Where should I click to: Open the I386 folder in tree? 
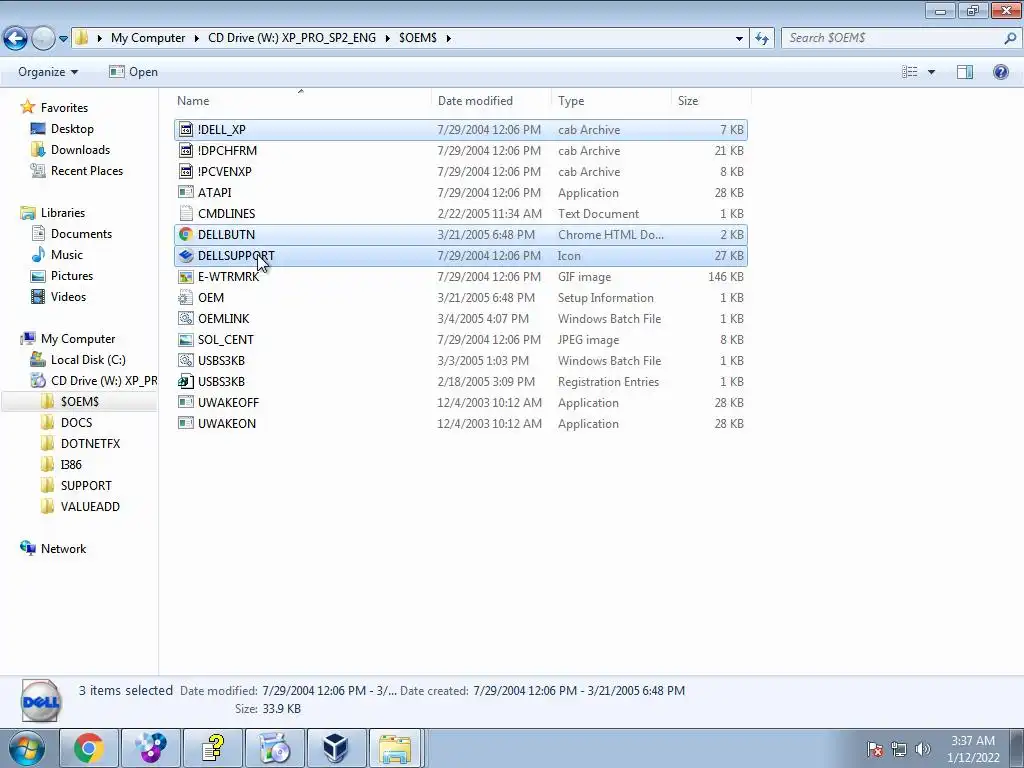(x=71, y=464)
